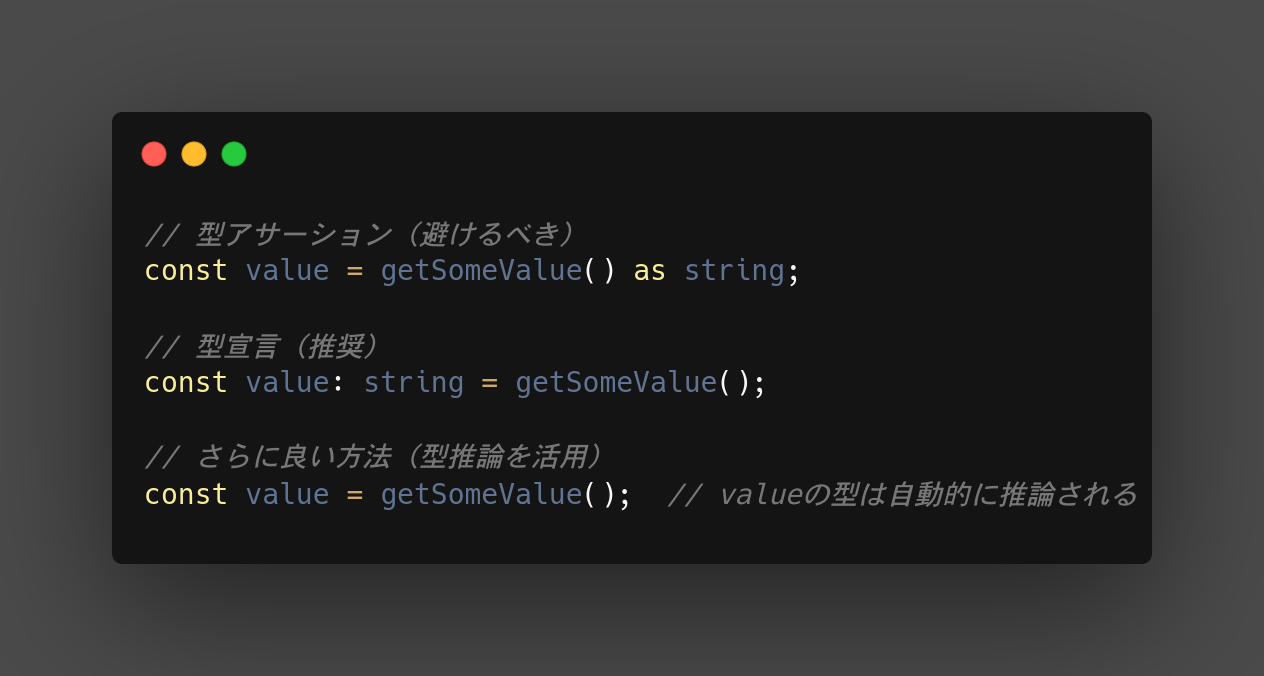
Task: Click the comment 型宣言（推奨）
Action: (264, 347)
